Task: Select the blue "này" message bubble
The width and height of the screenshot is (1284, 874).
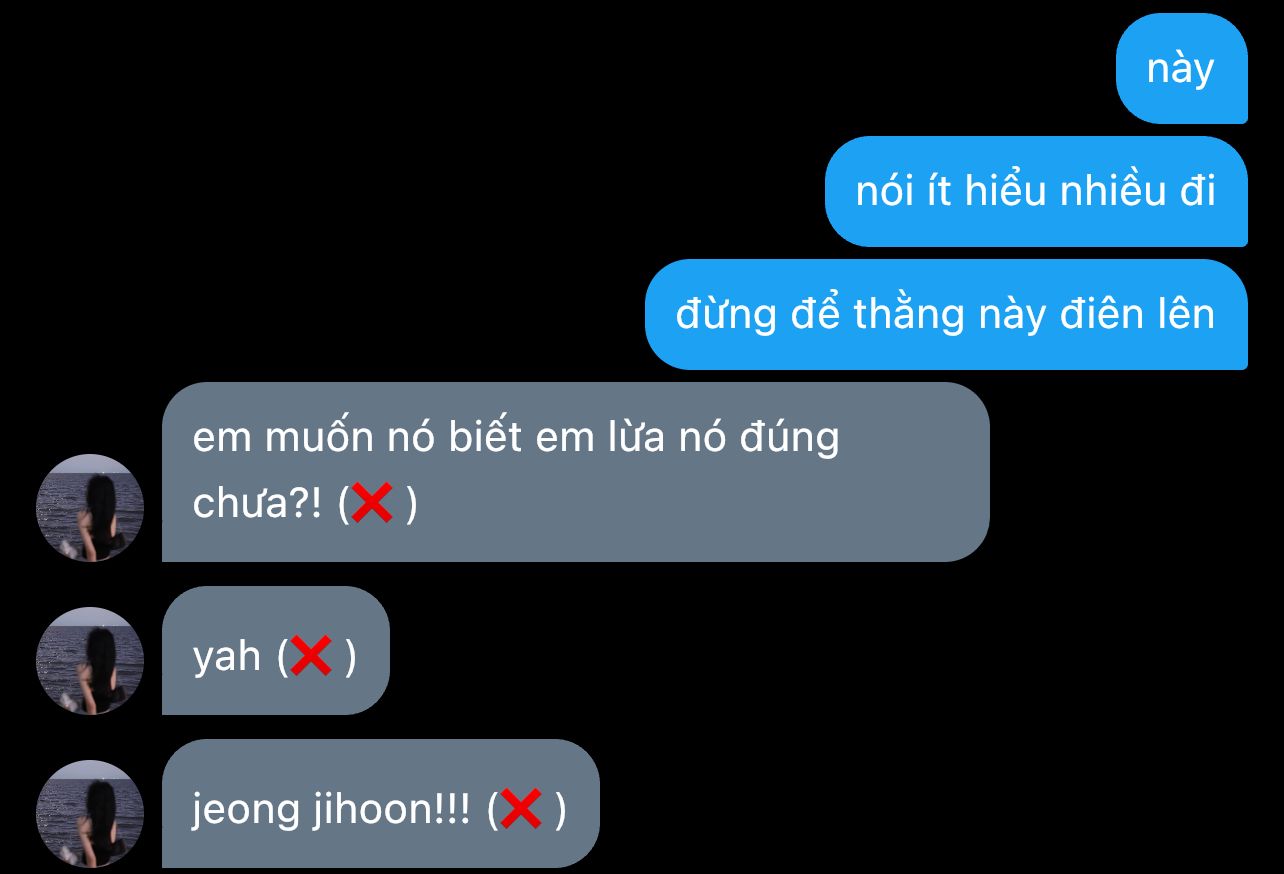Action: click(x=1182, y=68)
